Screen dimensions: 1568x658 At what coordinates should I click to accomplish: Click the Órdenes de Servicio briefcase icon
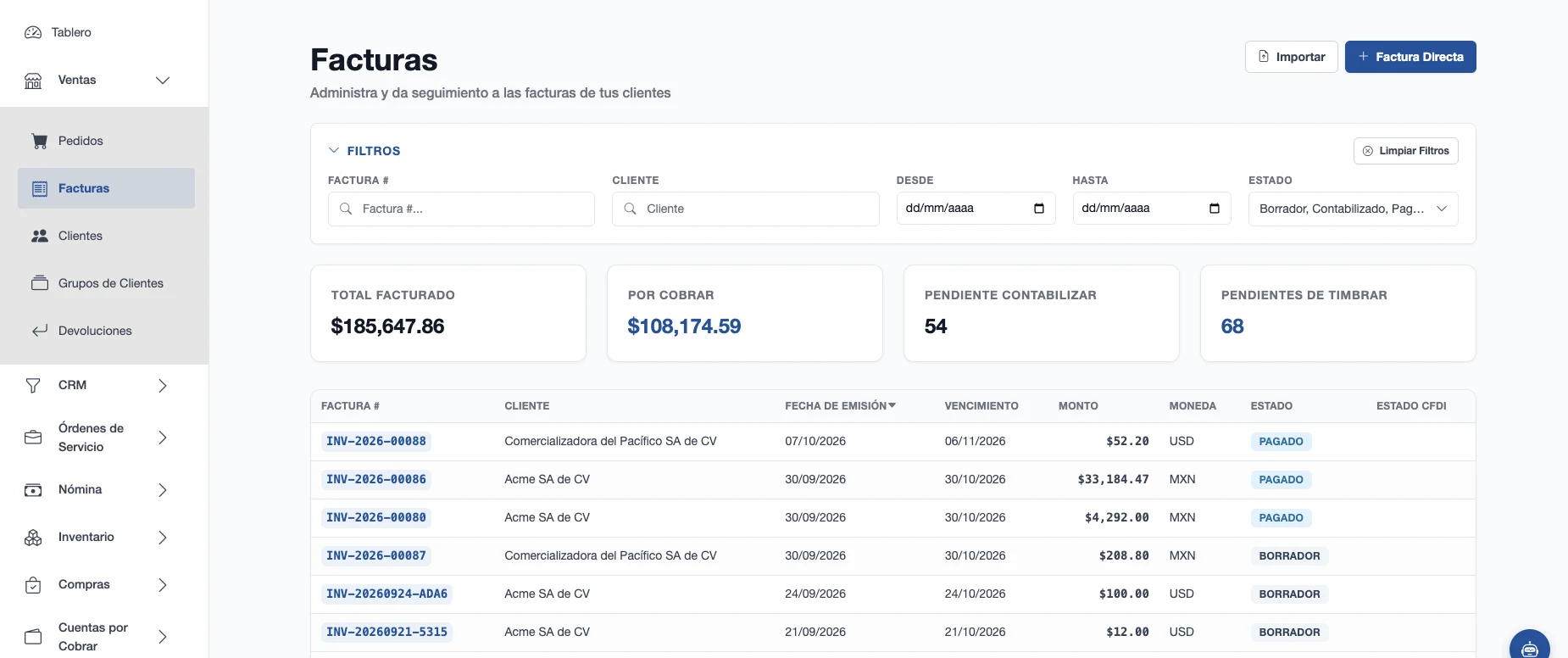[33, 438]
